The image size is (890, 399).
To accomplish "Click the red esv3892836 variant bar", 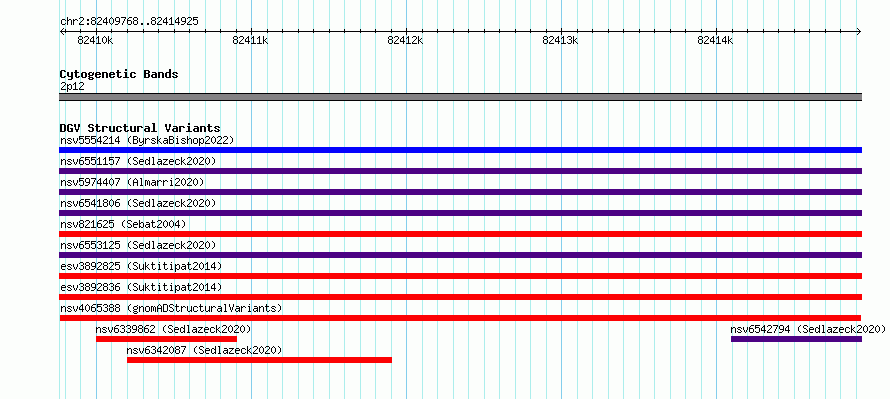I will 460,297.
